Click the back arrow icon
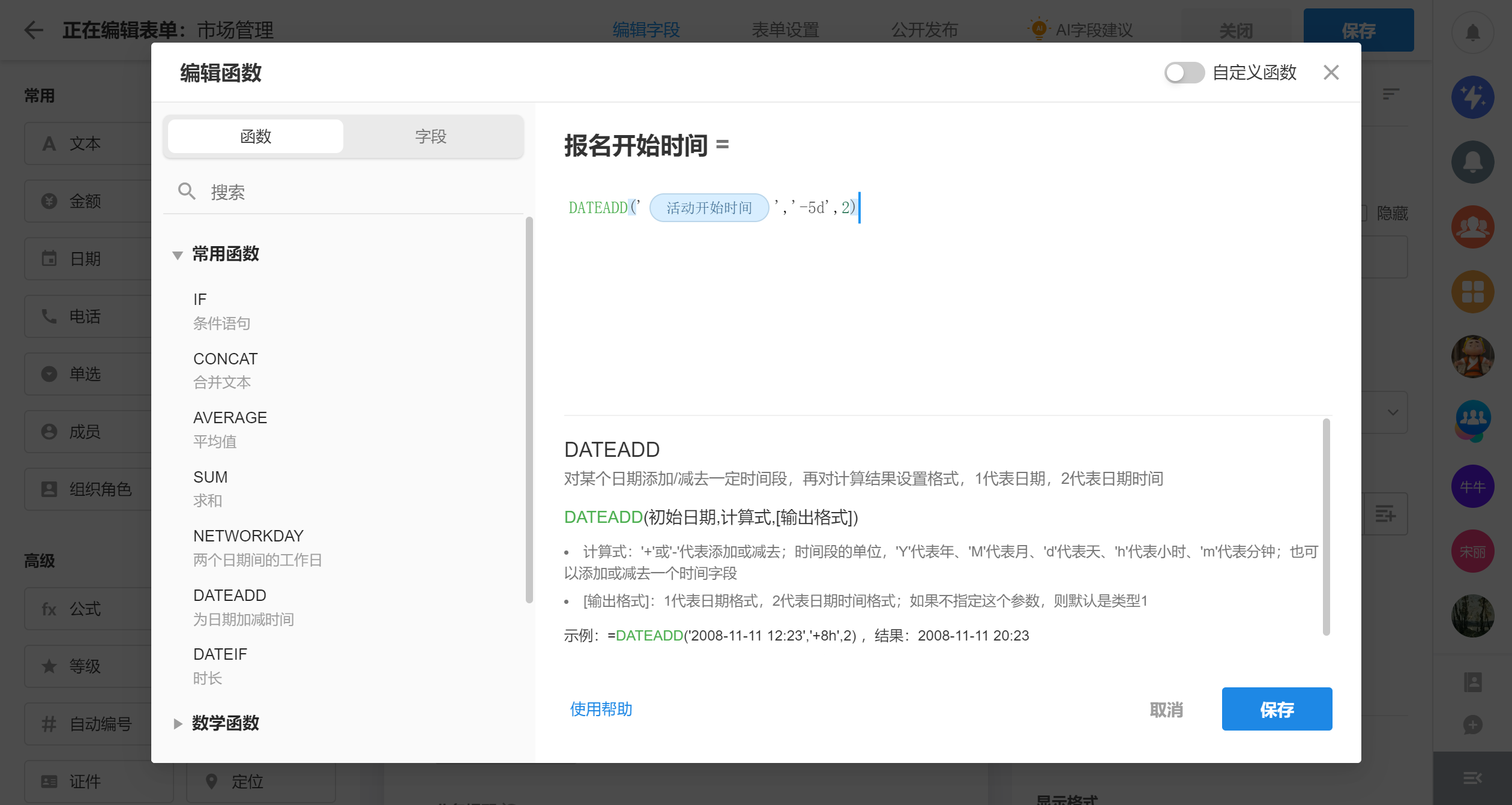 pos(34,30)
